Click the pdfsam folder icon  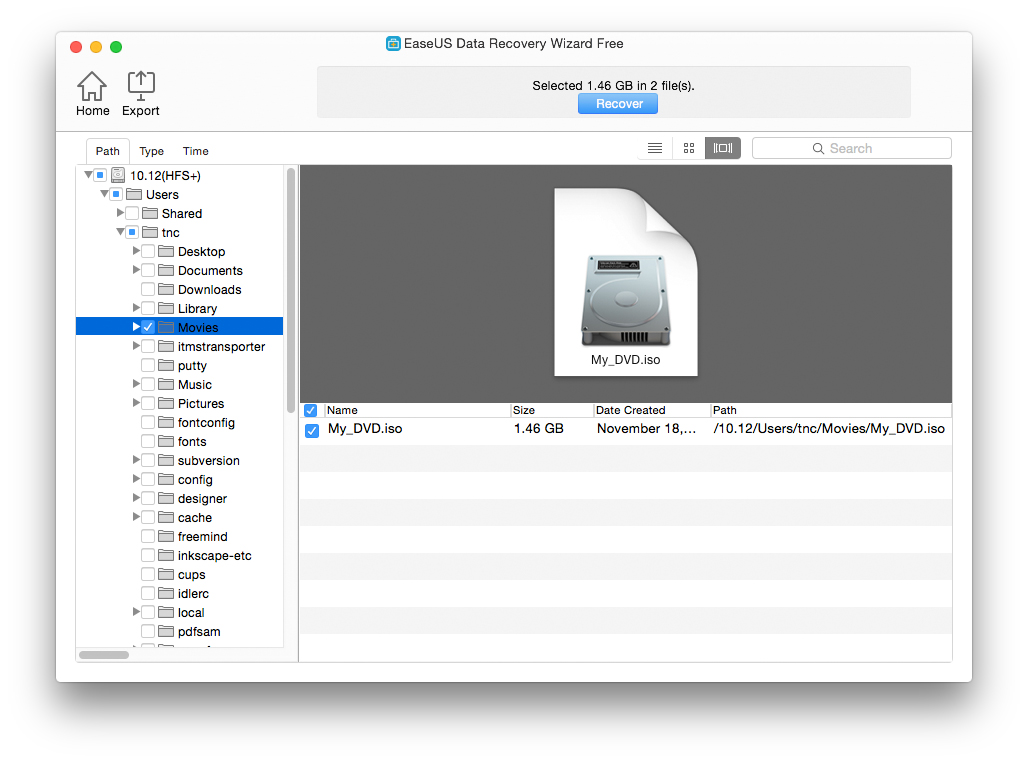(166, 632)
